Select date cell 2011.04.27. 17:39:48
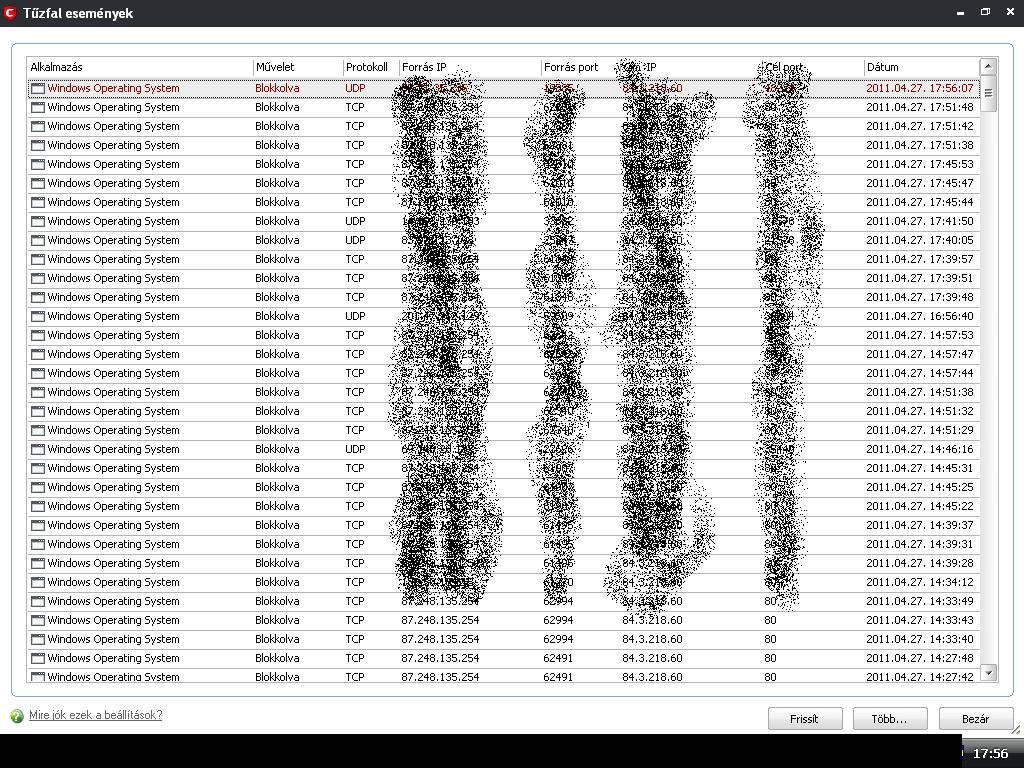Image resolution: width=1024 pixels, height=768 pixels. (920, 297)
